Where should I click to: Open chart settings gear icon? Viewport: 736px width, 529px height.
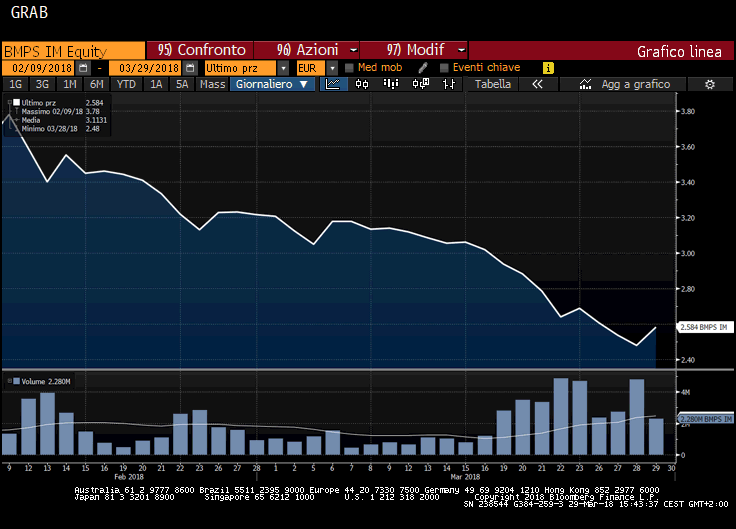709,85
